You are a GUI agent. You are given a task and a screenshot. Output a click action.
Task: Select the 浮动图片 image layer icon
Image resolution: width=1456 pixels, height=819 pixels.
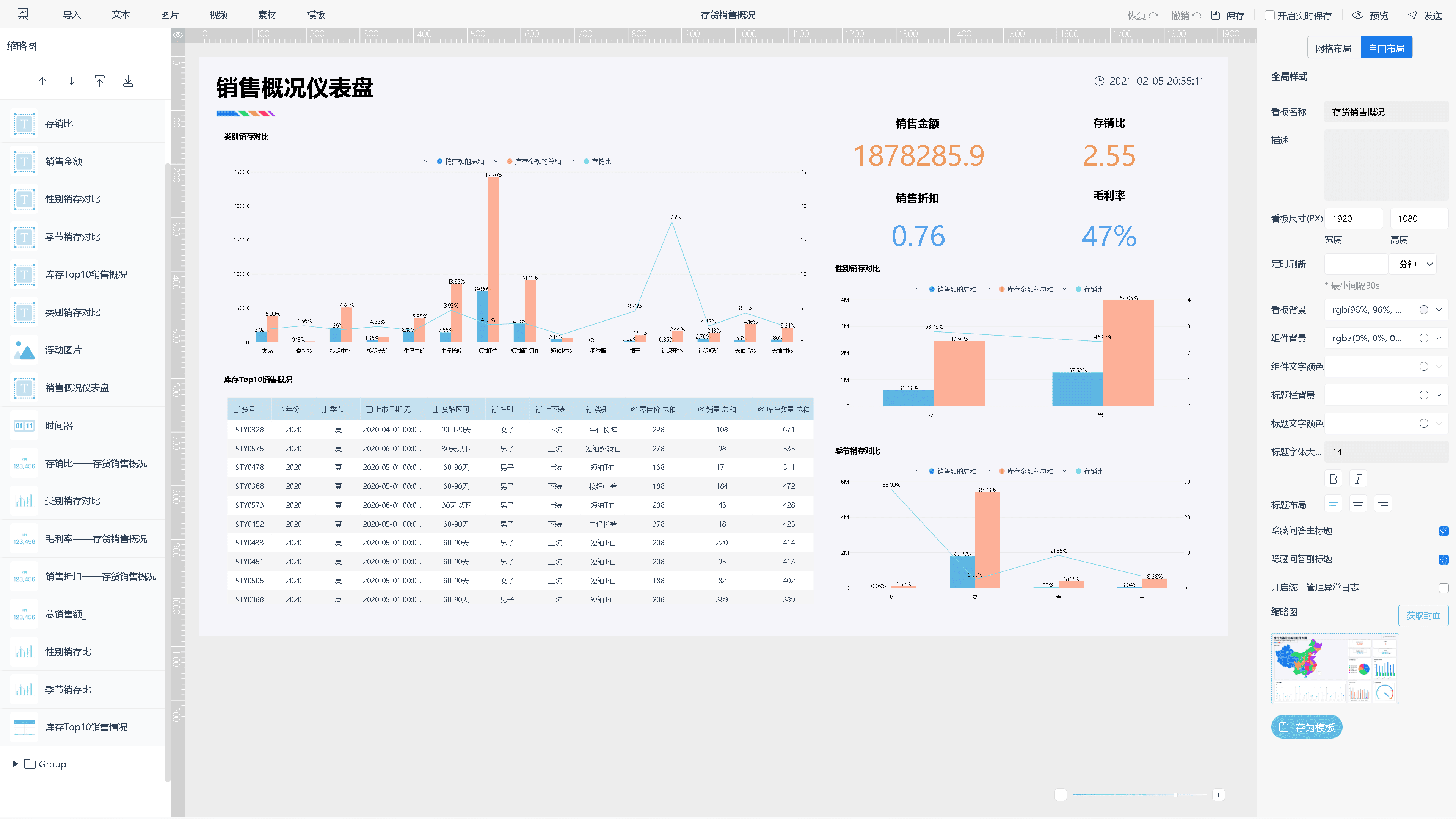[24, 350]
